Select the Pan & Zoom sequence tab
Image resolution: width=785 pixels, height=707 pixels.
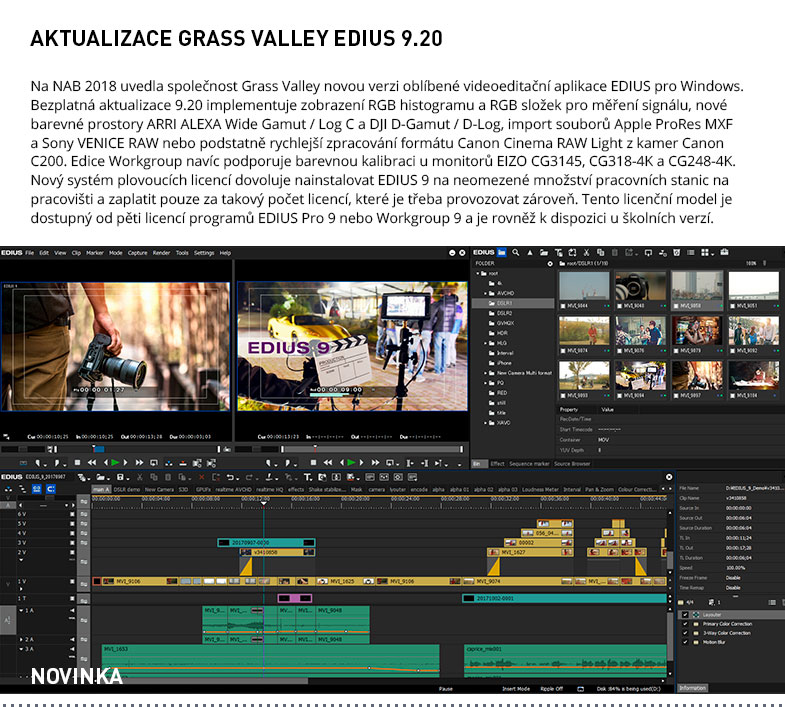(599, 489)
